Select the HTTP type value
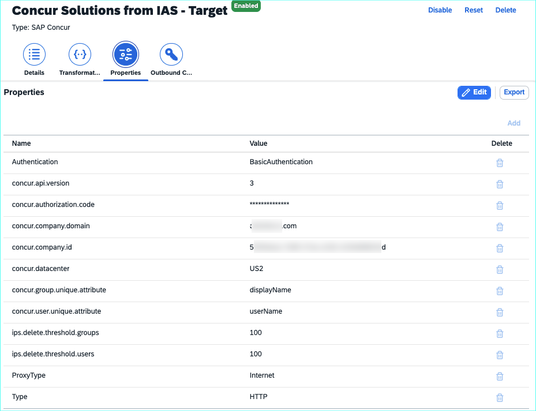The image size is (536, 411). pyautogui.click(x=258, y=397)
